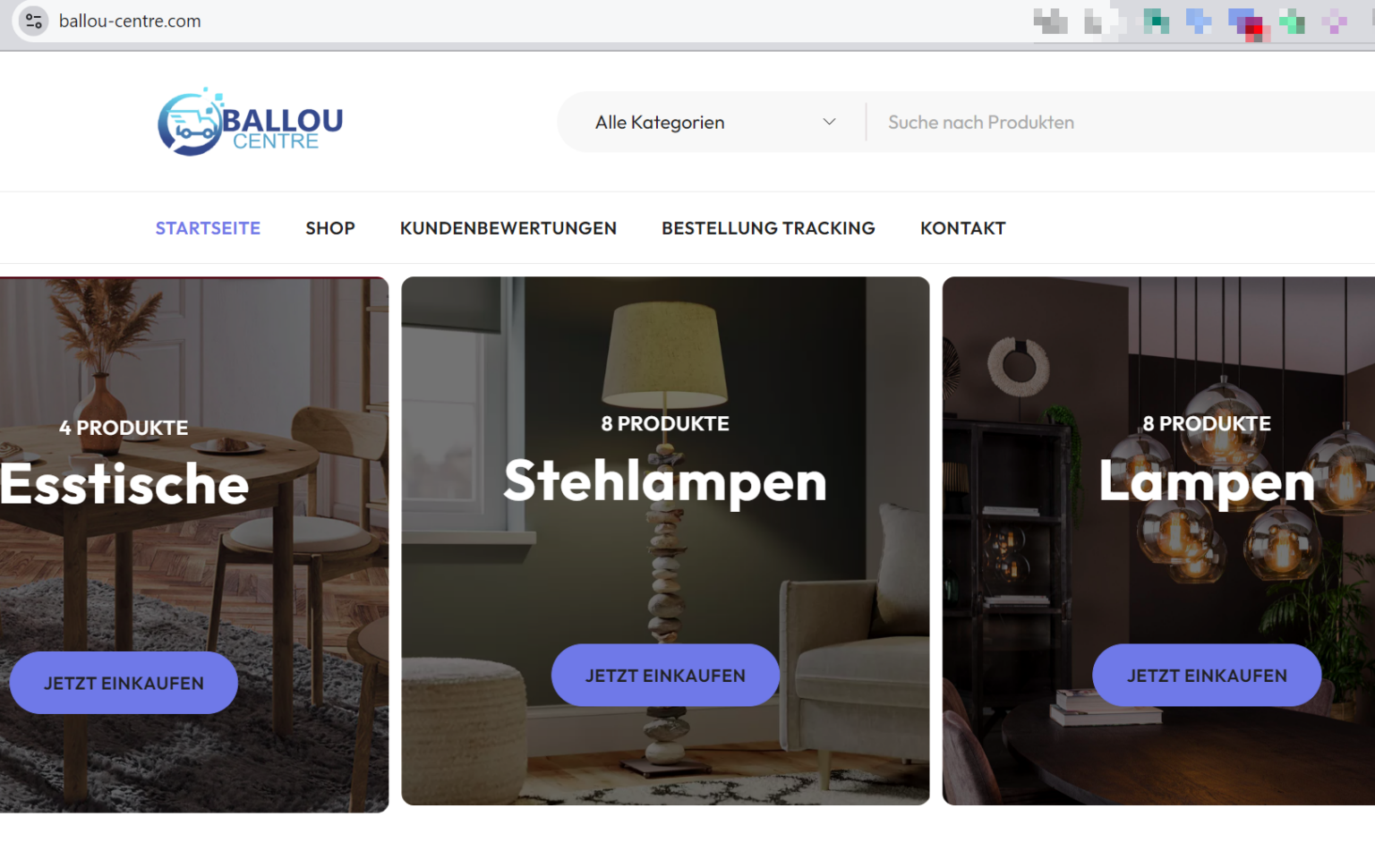Click the Ballou Centre logo

[x=250, y=122]
